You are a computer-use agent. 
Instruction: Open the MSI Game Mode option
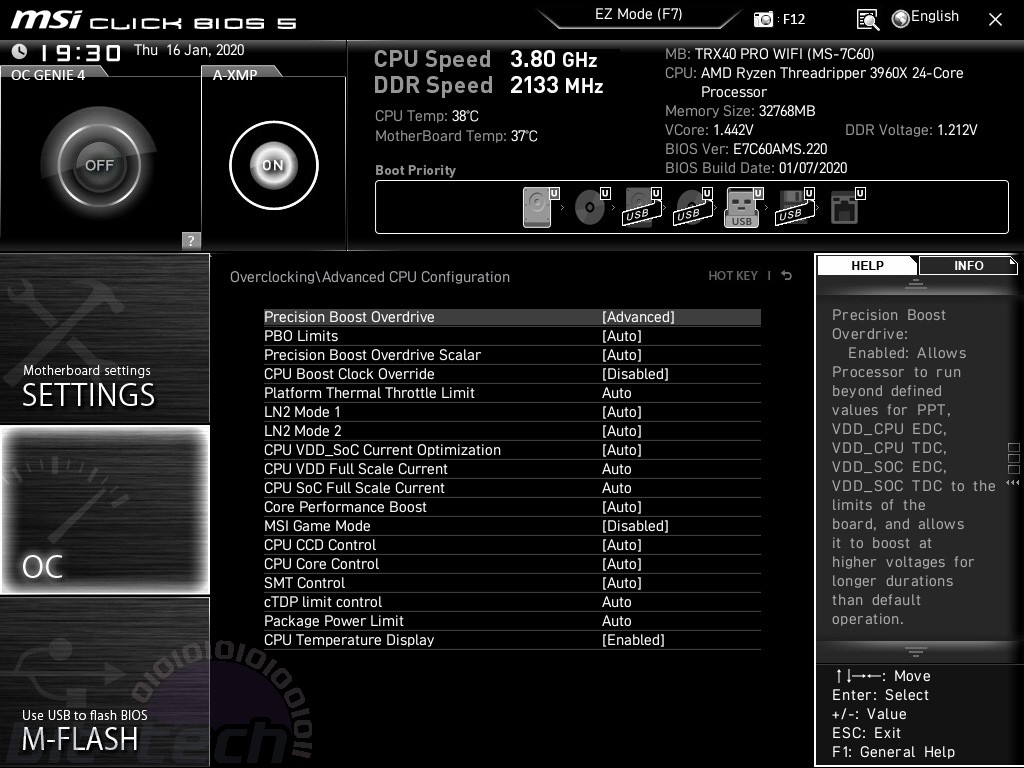(512, 526)
